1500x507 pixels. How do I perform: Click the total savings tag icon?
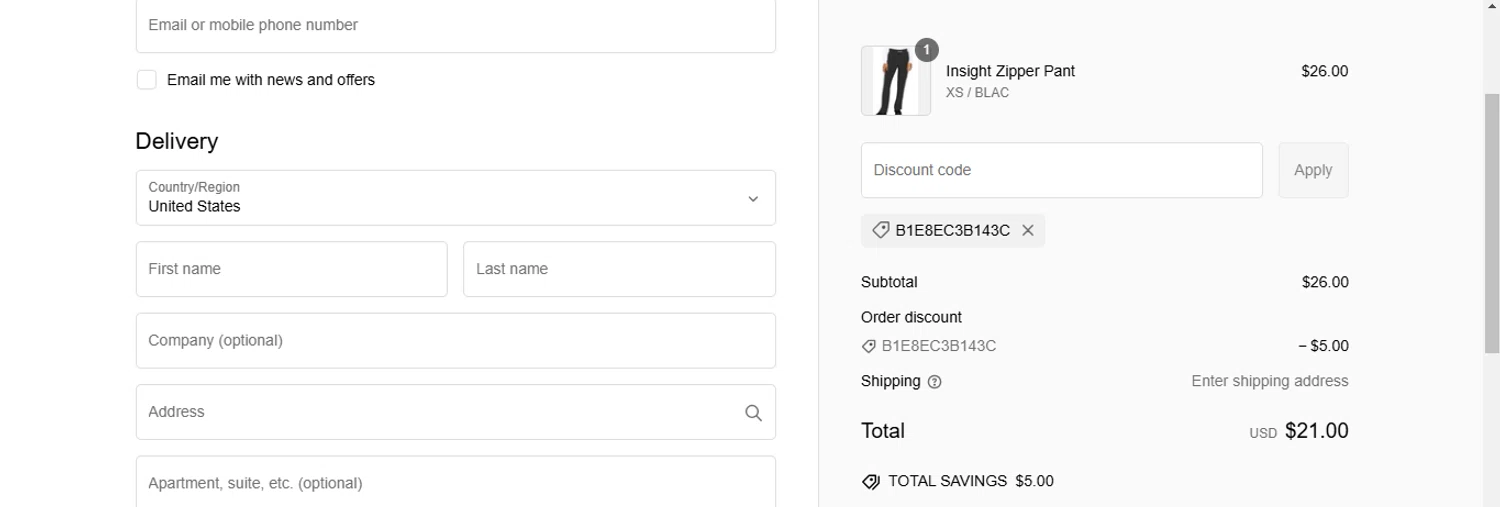(871, 482)
